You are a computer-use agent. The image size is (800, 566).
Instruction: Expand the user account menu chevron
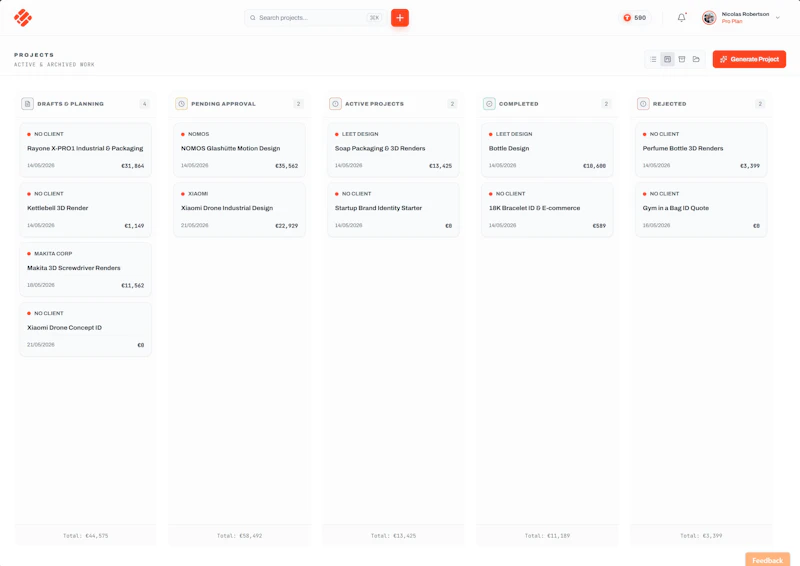pos(778,18)
